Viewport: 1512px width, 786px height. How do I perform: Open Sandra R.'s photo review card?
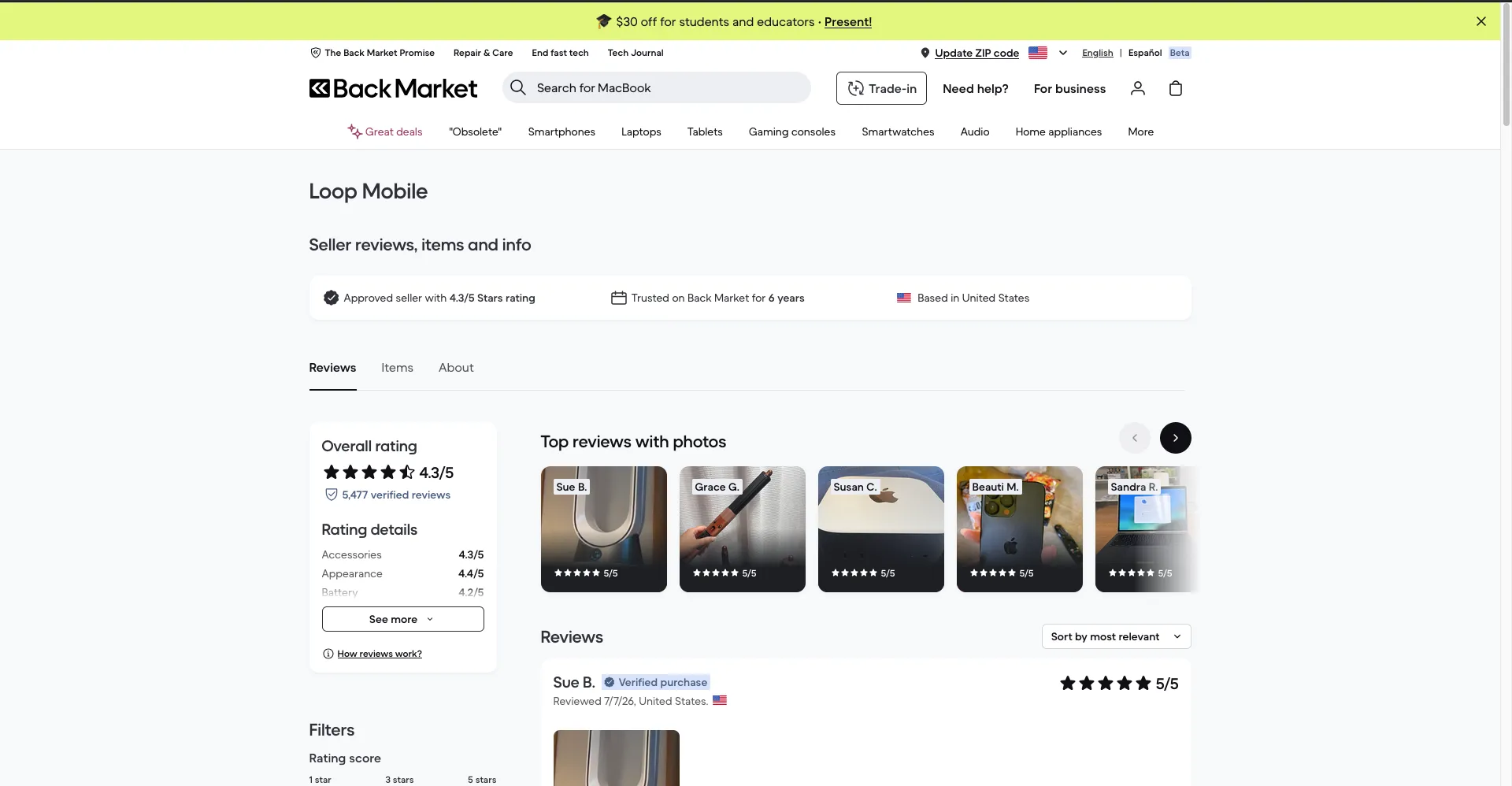[1147, 529]
